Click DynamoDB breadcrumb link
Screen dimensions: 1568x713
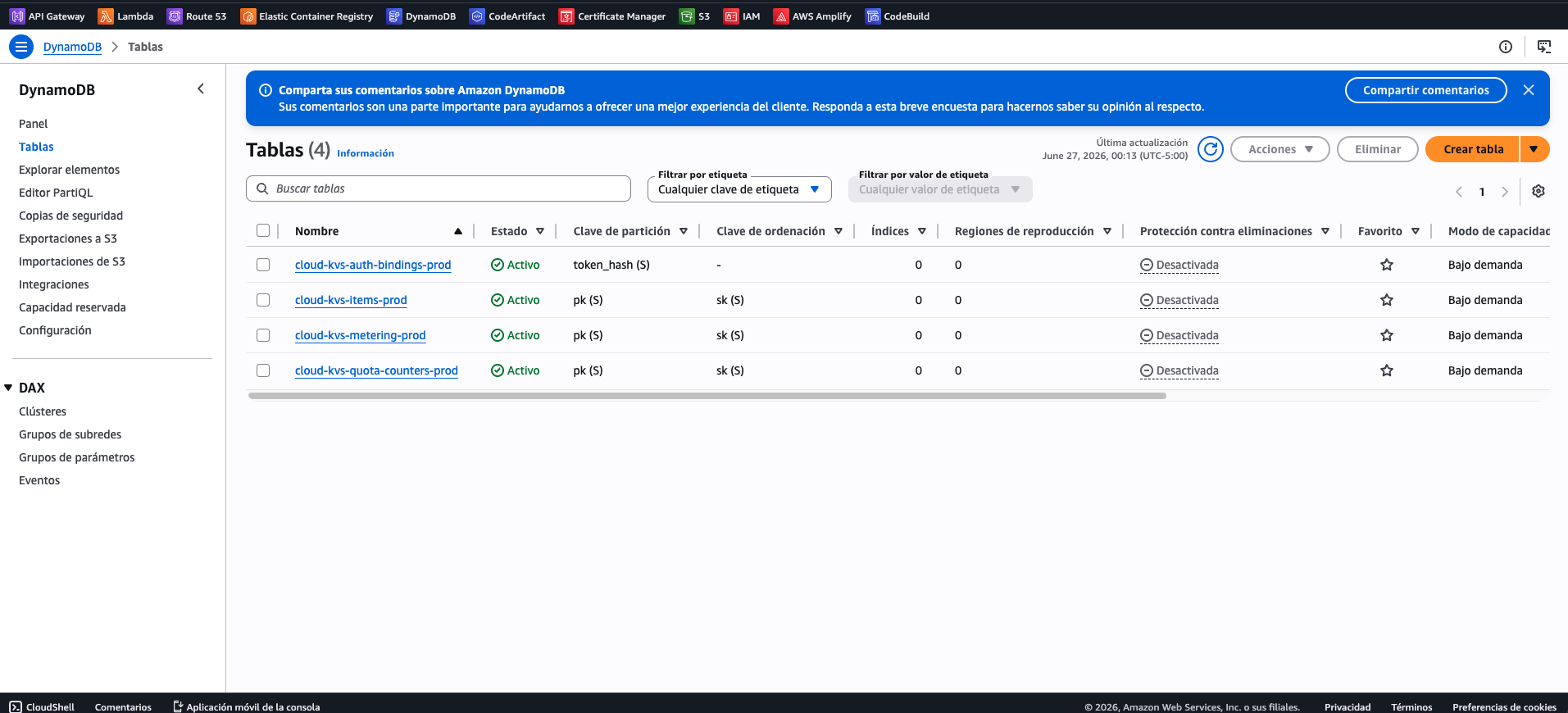[72, 47]
